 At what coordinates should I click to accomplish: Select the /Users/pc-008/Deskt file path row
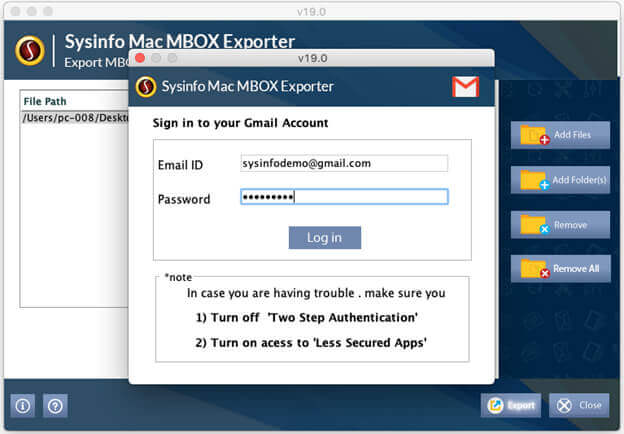tap(75, 118)
